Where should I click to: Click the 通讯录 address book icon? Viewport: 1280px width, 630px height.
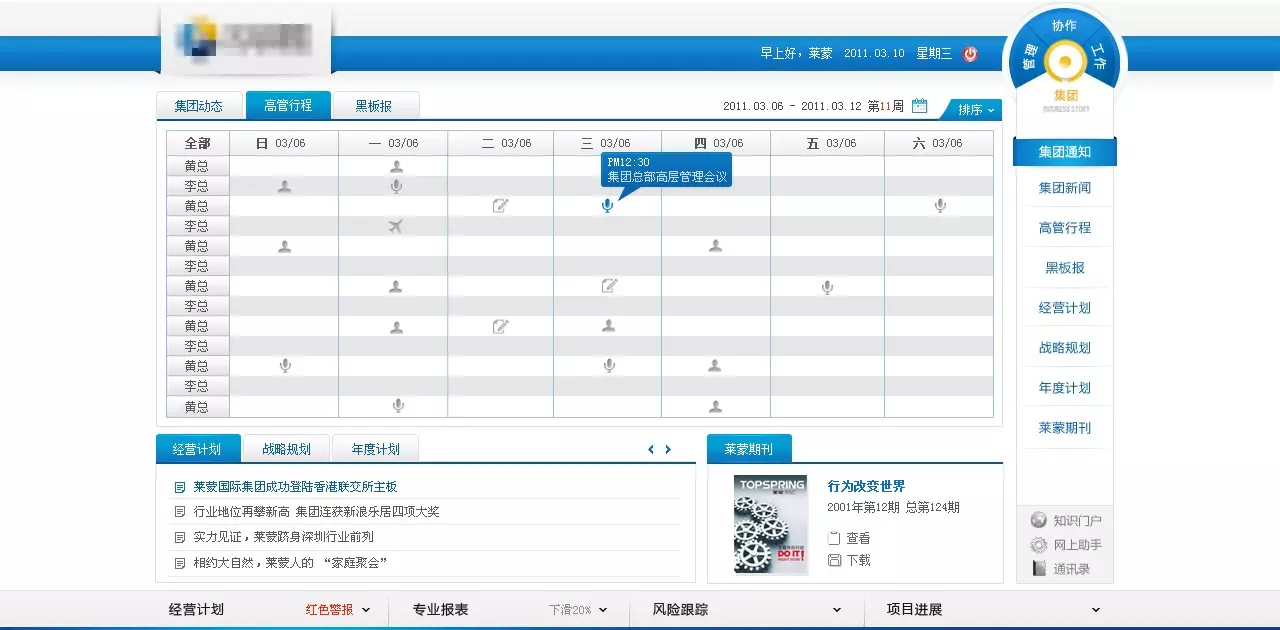point(1039,569)
